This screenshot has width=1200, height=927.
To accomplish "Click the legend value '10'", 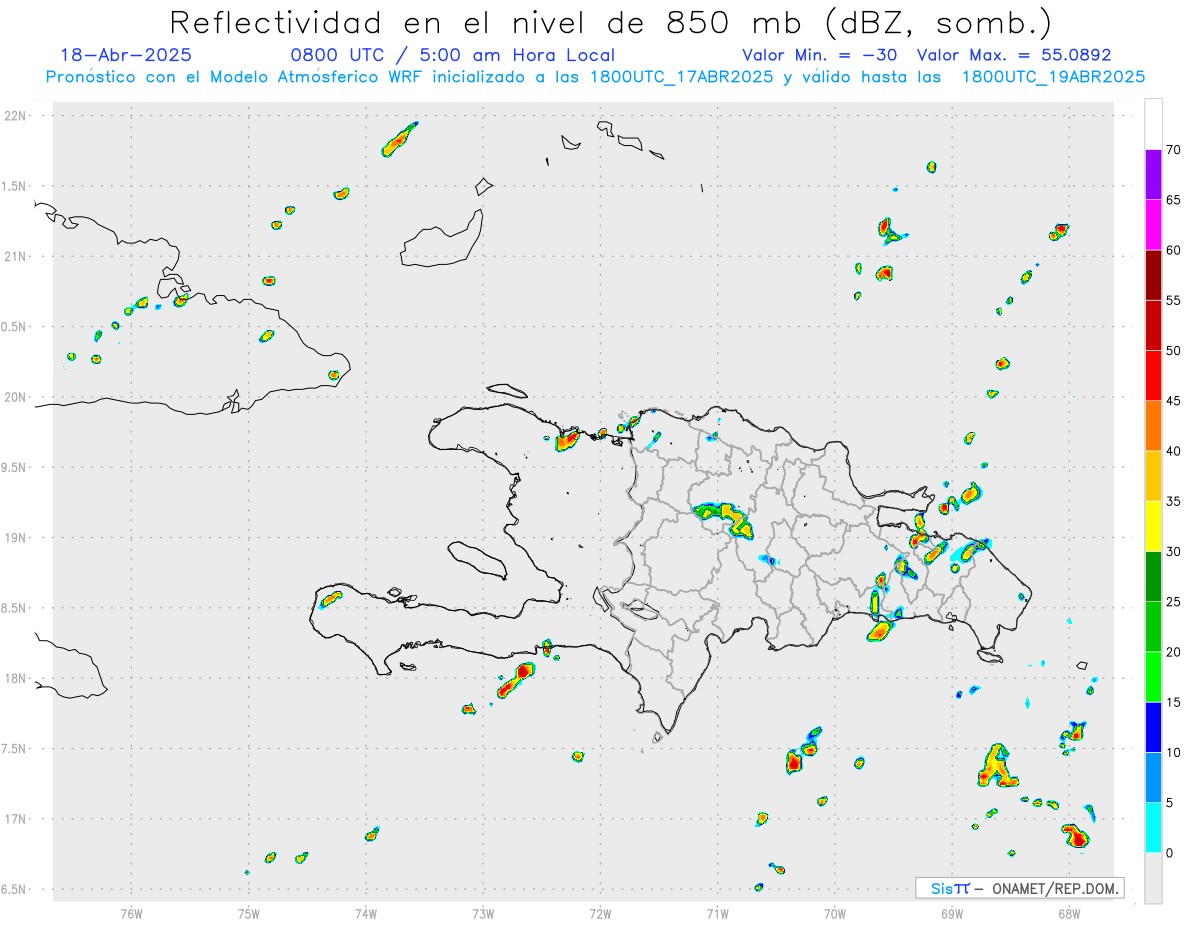I will (1174, 753).
